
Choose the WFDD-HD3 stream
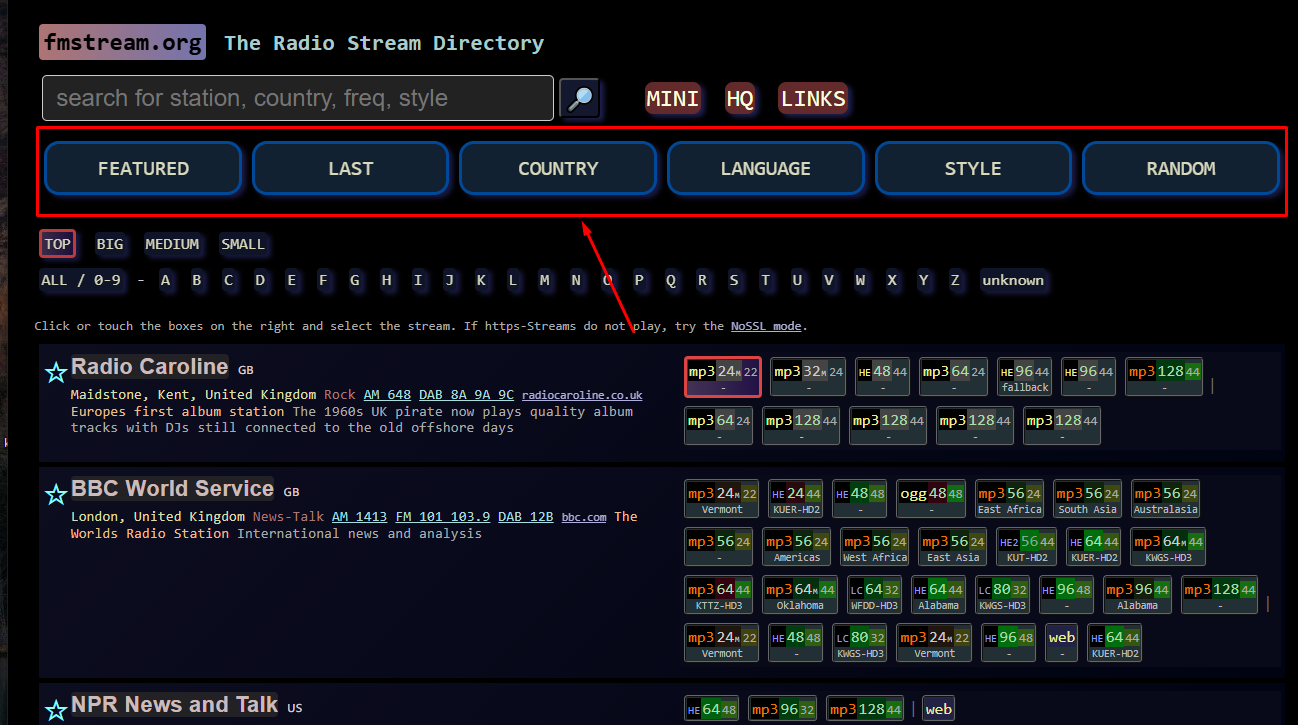[874, 594]
